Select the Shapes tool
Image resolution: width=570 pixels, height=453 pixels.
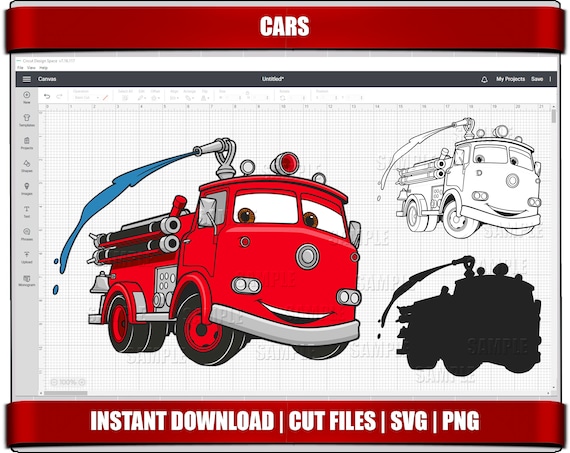[x=27, y=166]
